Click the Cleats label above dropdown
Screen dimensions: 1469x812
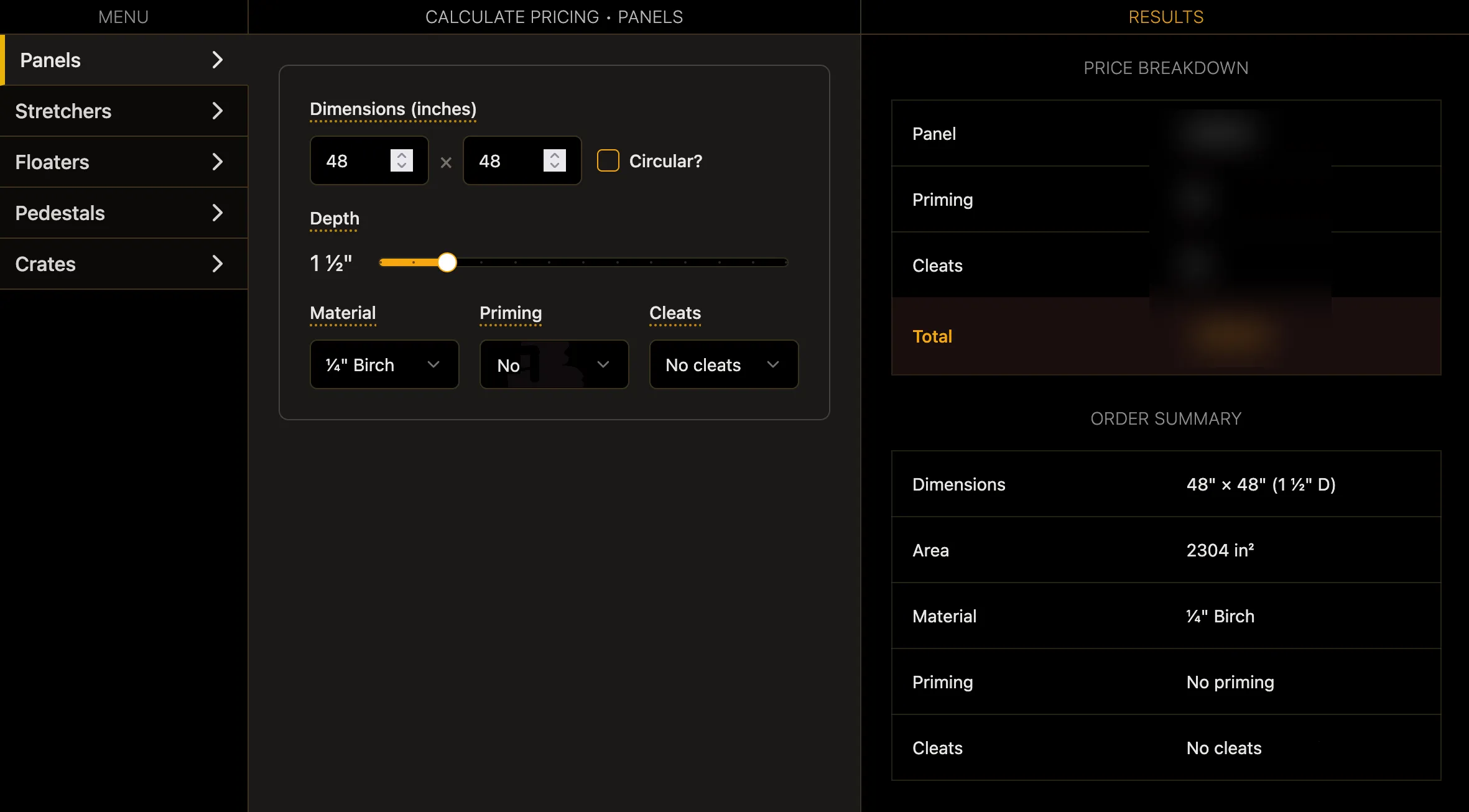coord(675,313)
